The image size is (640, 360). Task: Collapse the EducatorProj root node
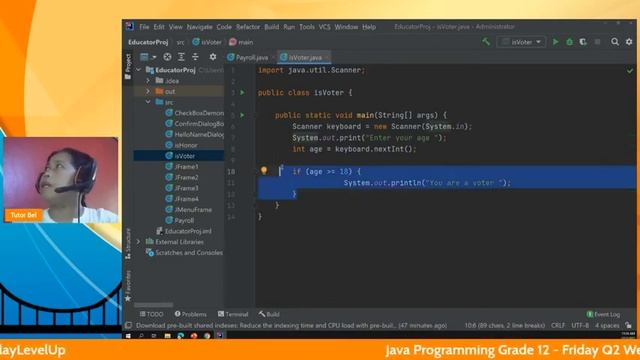point(139,70)
